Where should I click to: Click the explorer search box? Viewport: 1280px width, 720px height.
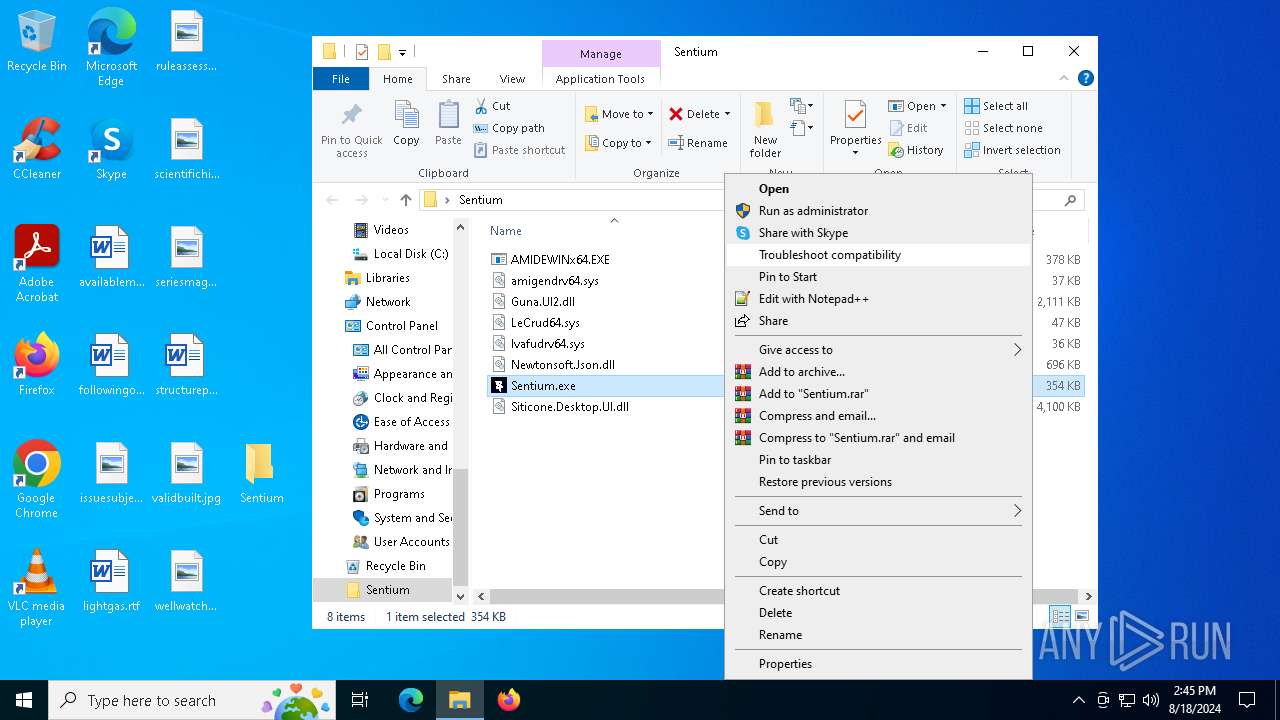(1058, 200)
